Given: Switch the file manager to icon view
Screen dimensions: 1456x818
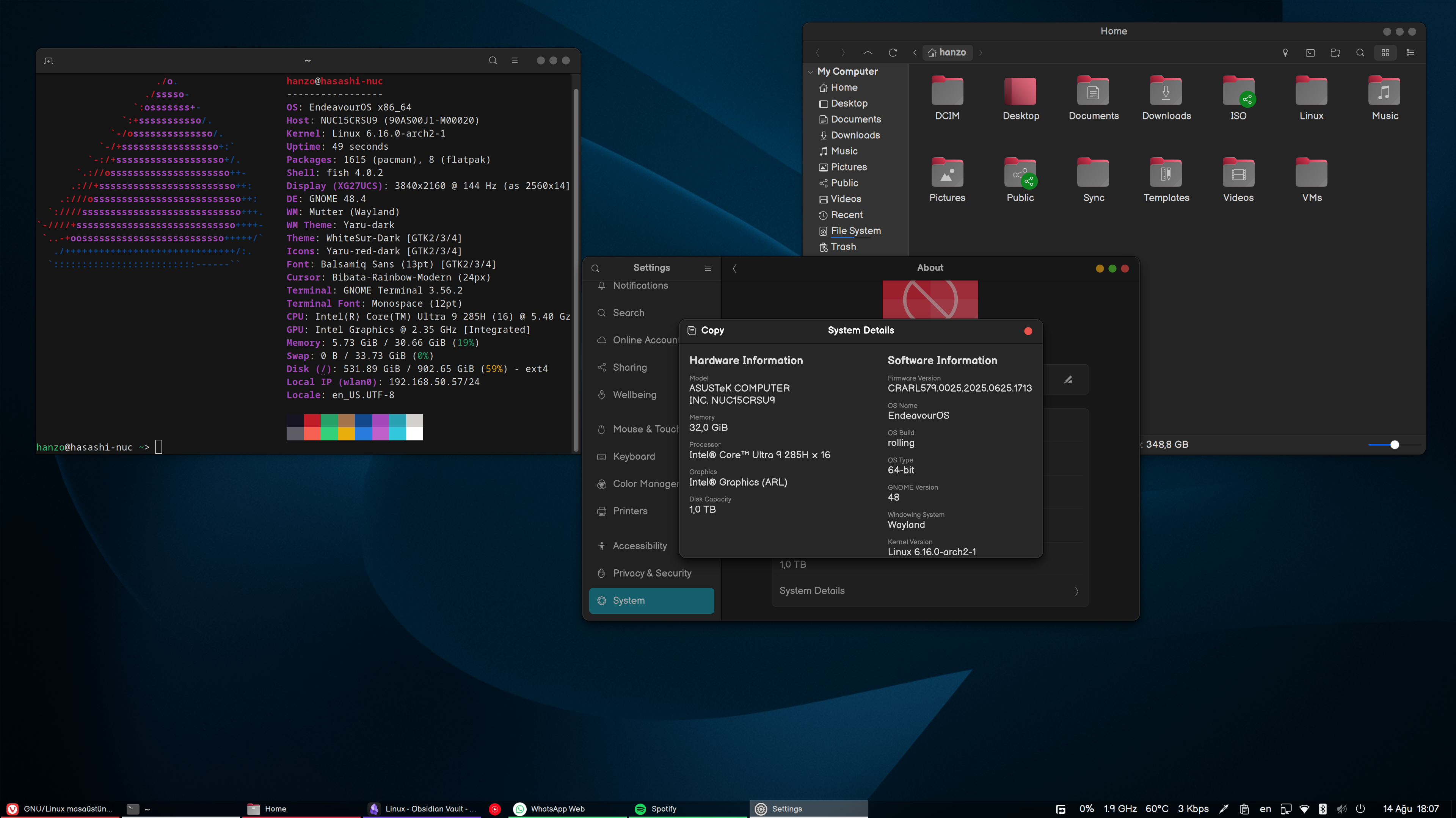Looking at the screenshot, I should pyautogui.click(x=1385, y=53).
